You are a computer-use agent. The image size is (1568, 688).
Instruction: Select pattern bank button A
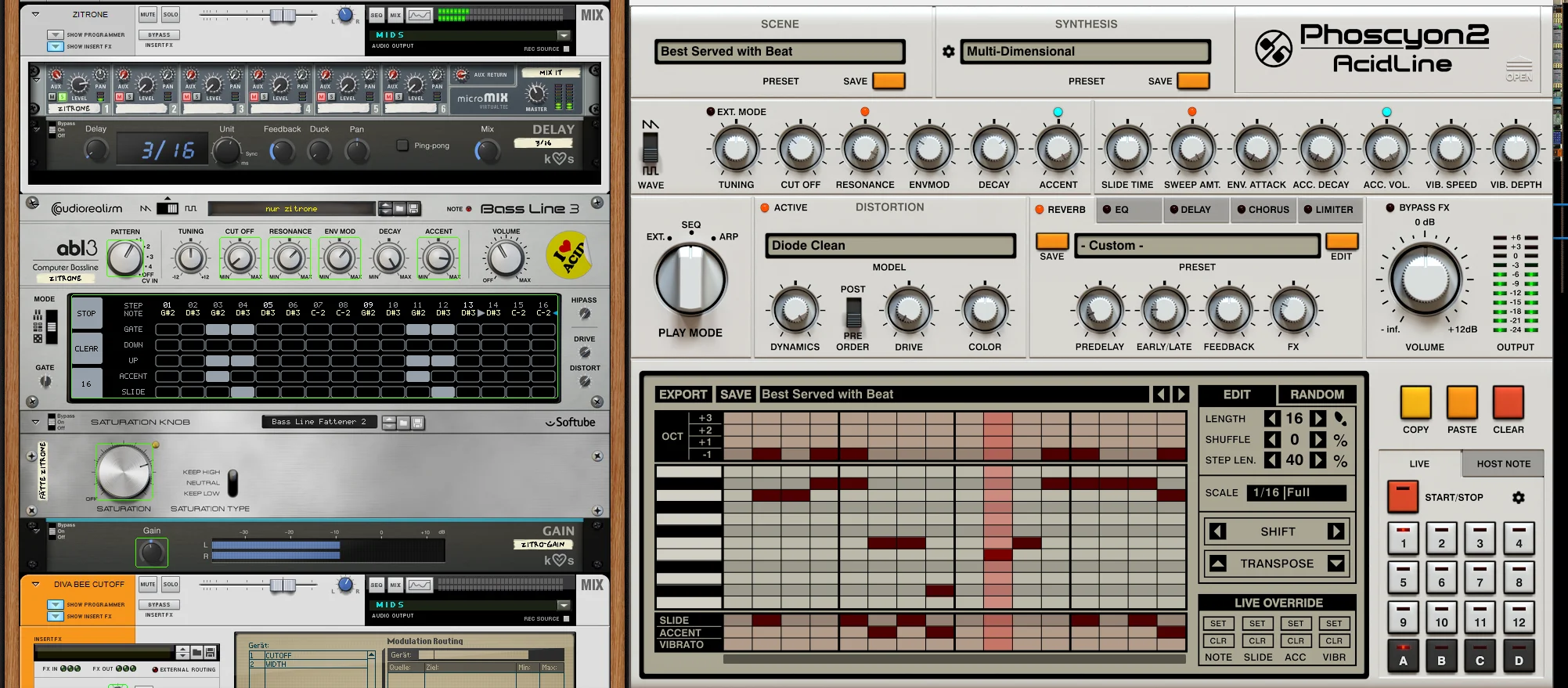[x=1403, y=656]
